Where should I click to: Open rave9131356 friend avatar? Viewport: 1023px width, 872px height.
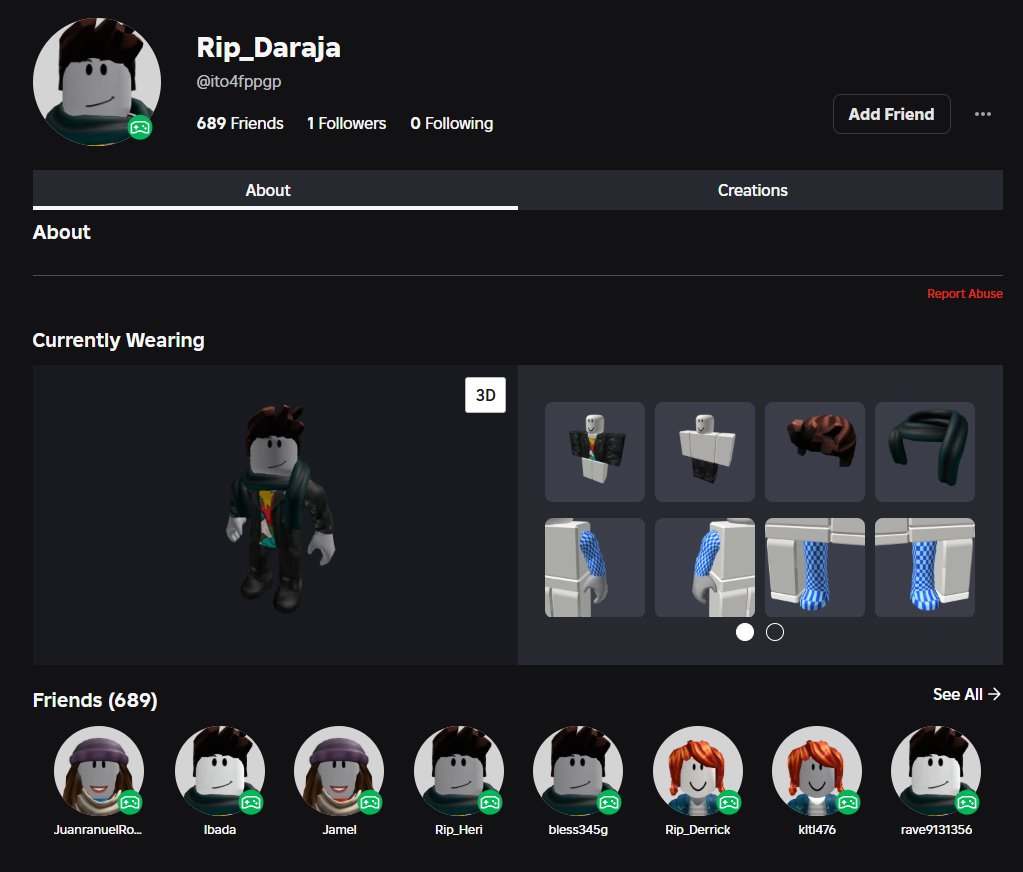click(936, 771)
